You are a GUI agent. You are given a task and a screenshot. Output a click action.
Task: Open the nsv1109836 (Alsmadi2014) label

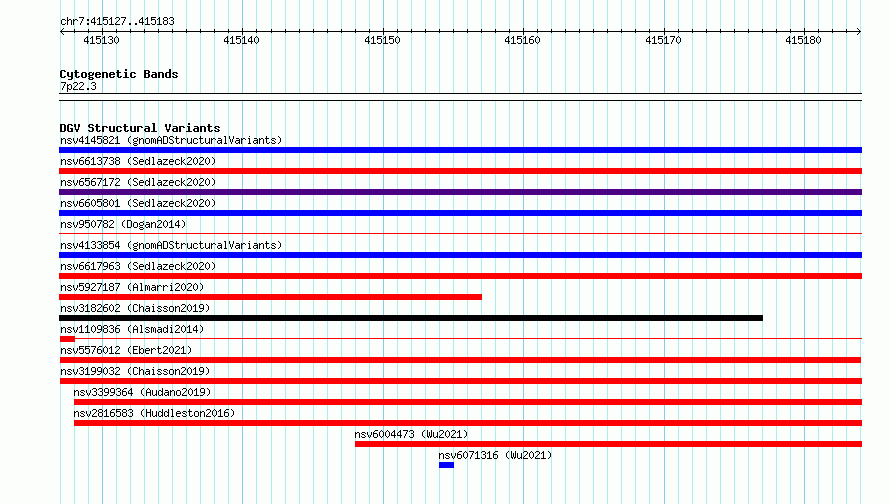tap(132, 329)
